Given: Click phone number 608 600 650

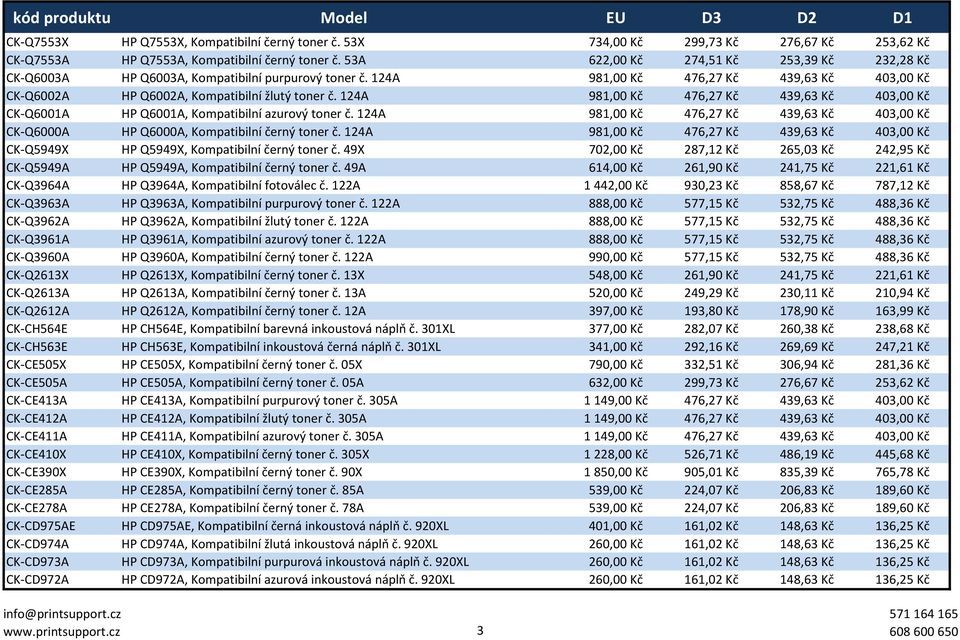Looking at the screenshot, I should click(x=923, y=631).
